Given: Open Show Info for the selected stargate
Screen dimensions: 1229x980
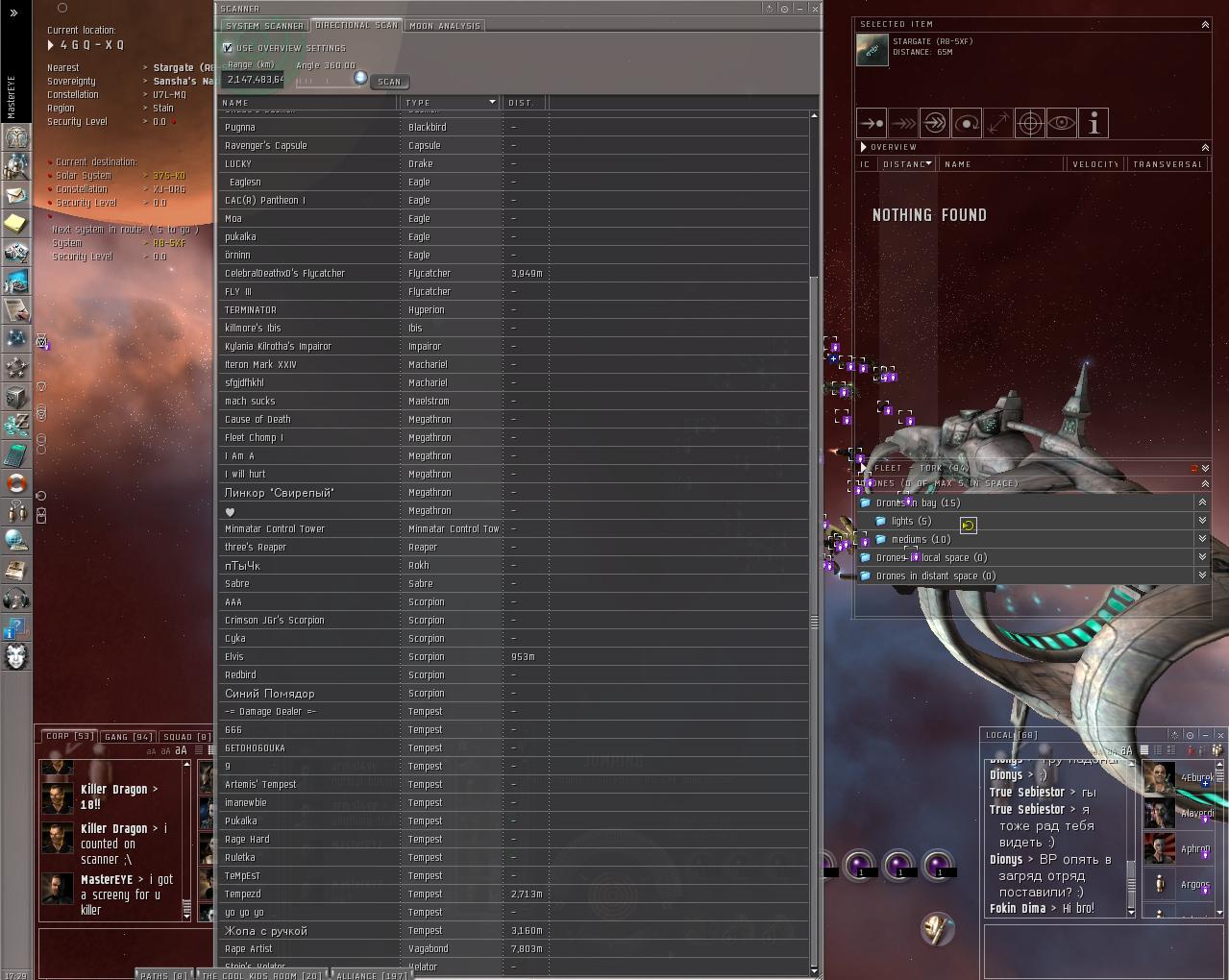Looking at the screenshot, I should coord(1094,123).
